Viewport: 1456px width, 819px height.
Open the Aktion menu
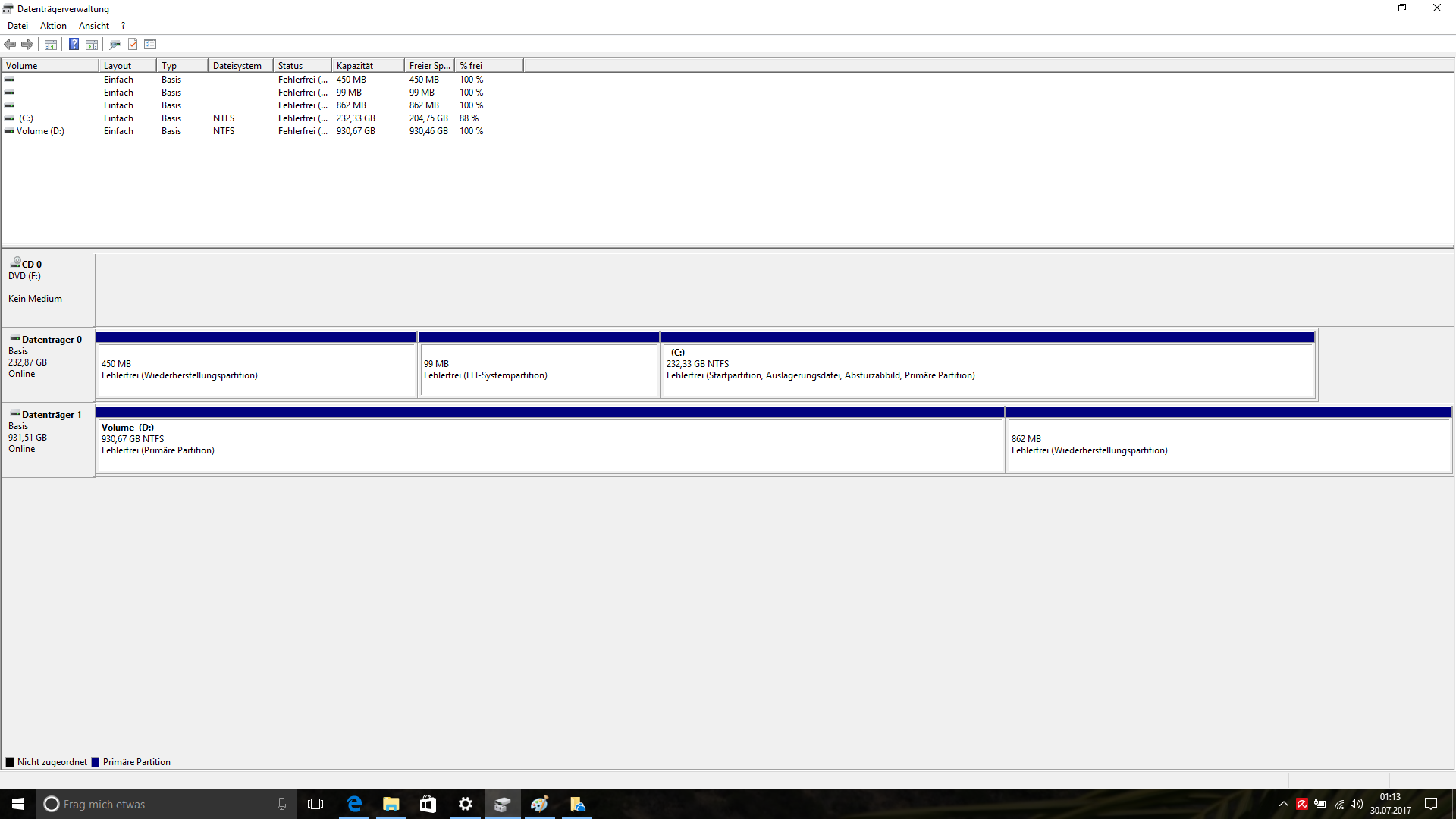(x=53, y=26)
